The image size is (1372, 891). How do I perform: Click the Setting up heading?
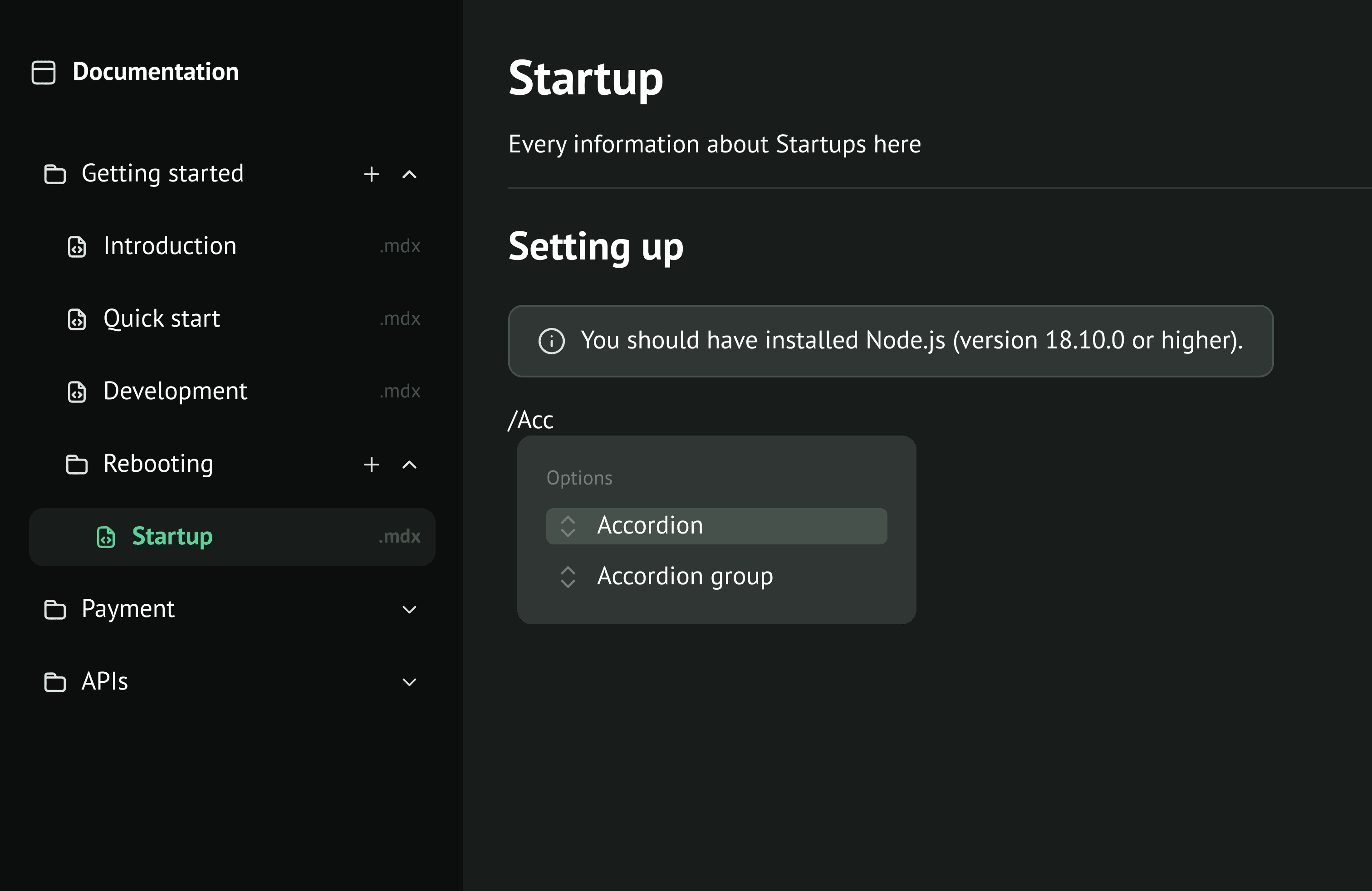596,247
